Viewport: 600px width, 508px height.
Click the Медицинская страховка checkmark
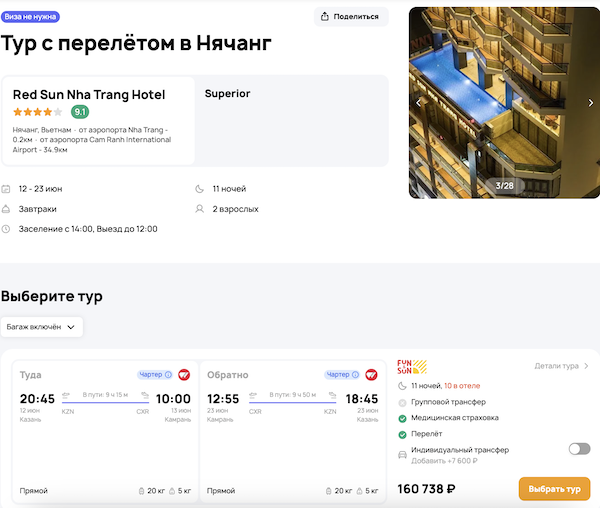click(x=402, y=418)
